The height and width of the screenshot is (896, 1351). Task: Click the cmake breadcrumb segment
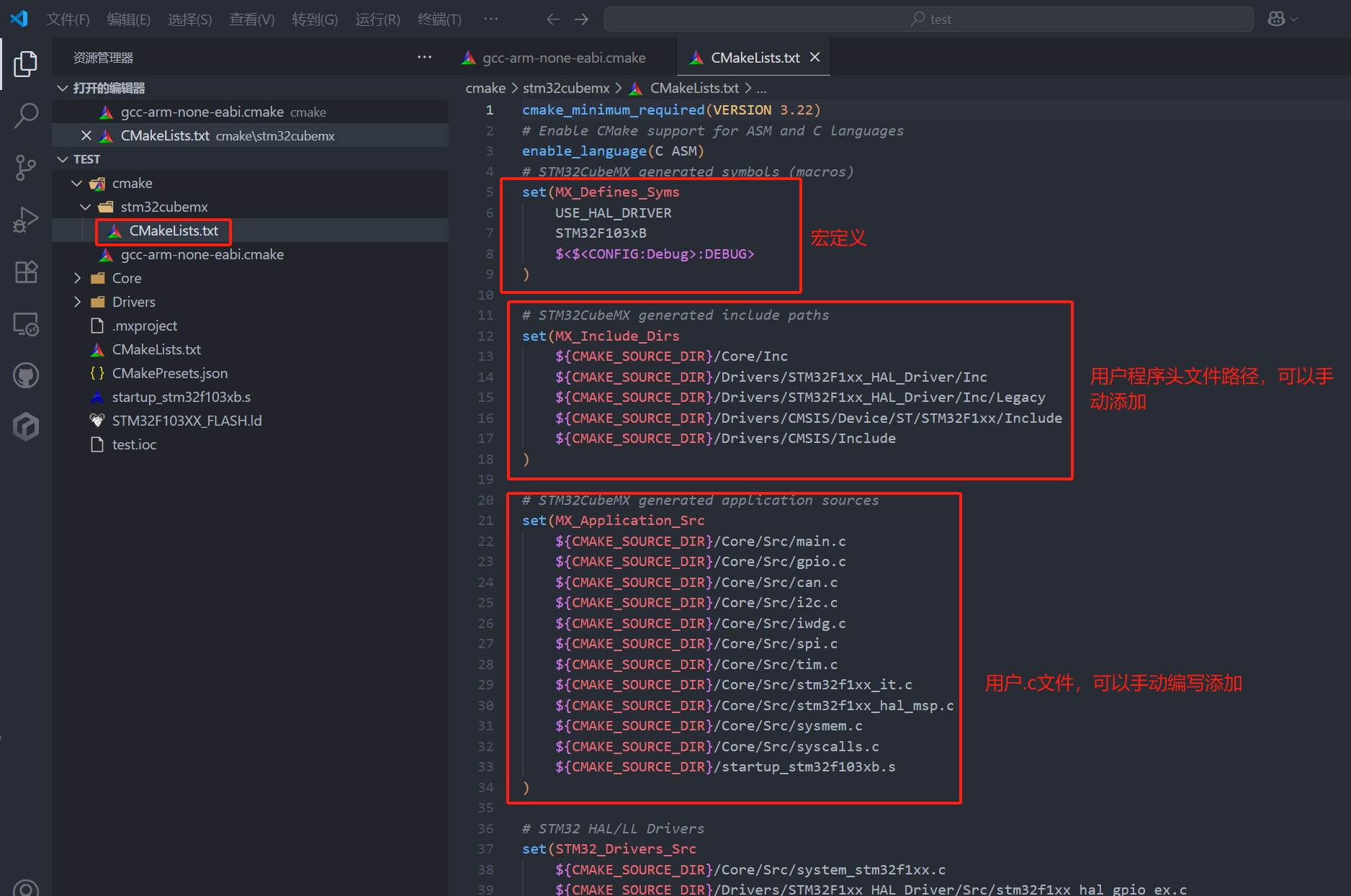tap(485, 88)
